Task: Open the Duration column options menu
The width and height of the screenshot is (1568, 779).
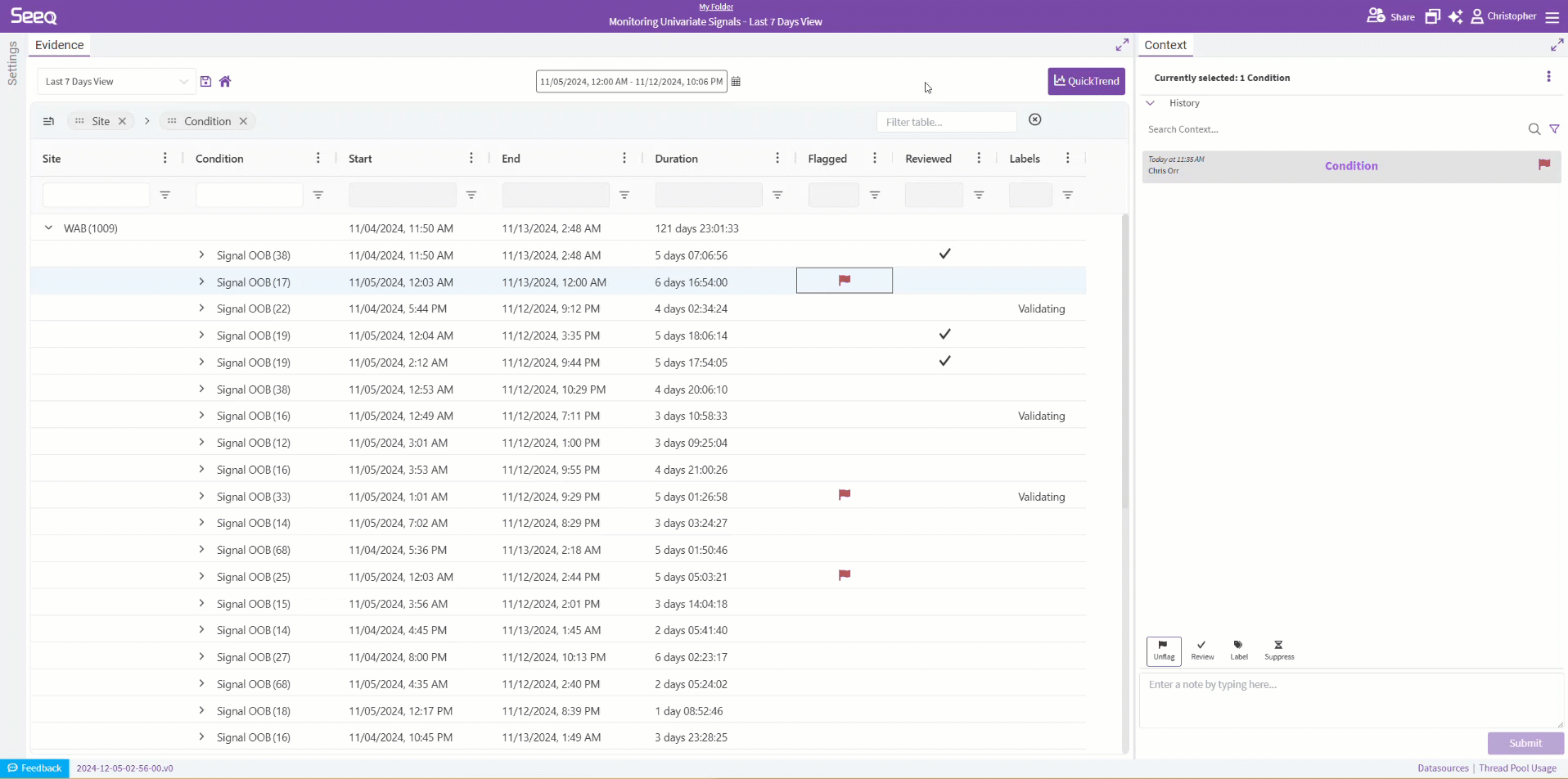Action: pyautogui.click(x=777, y=158)
